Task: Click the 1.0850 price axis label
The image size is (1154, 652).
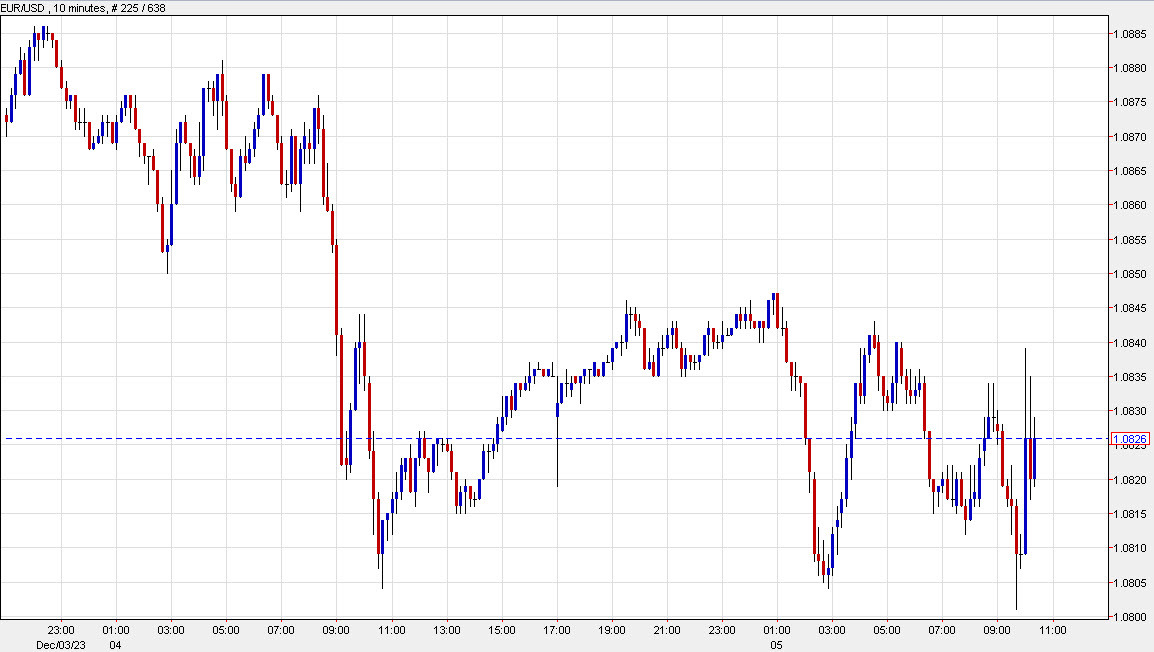Action: (1130, 274)
